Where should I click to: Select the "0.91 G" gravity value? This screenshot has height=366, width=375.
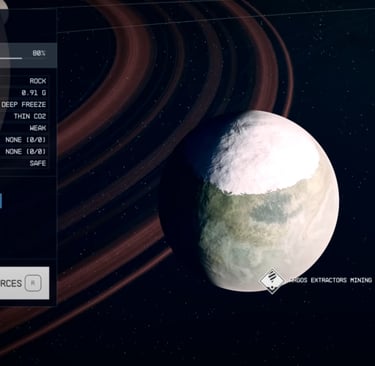(x=34, y=93)
